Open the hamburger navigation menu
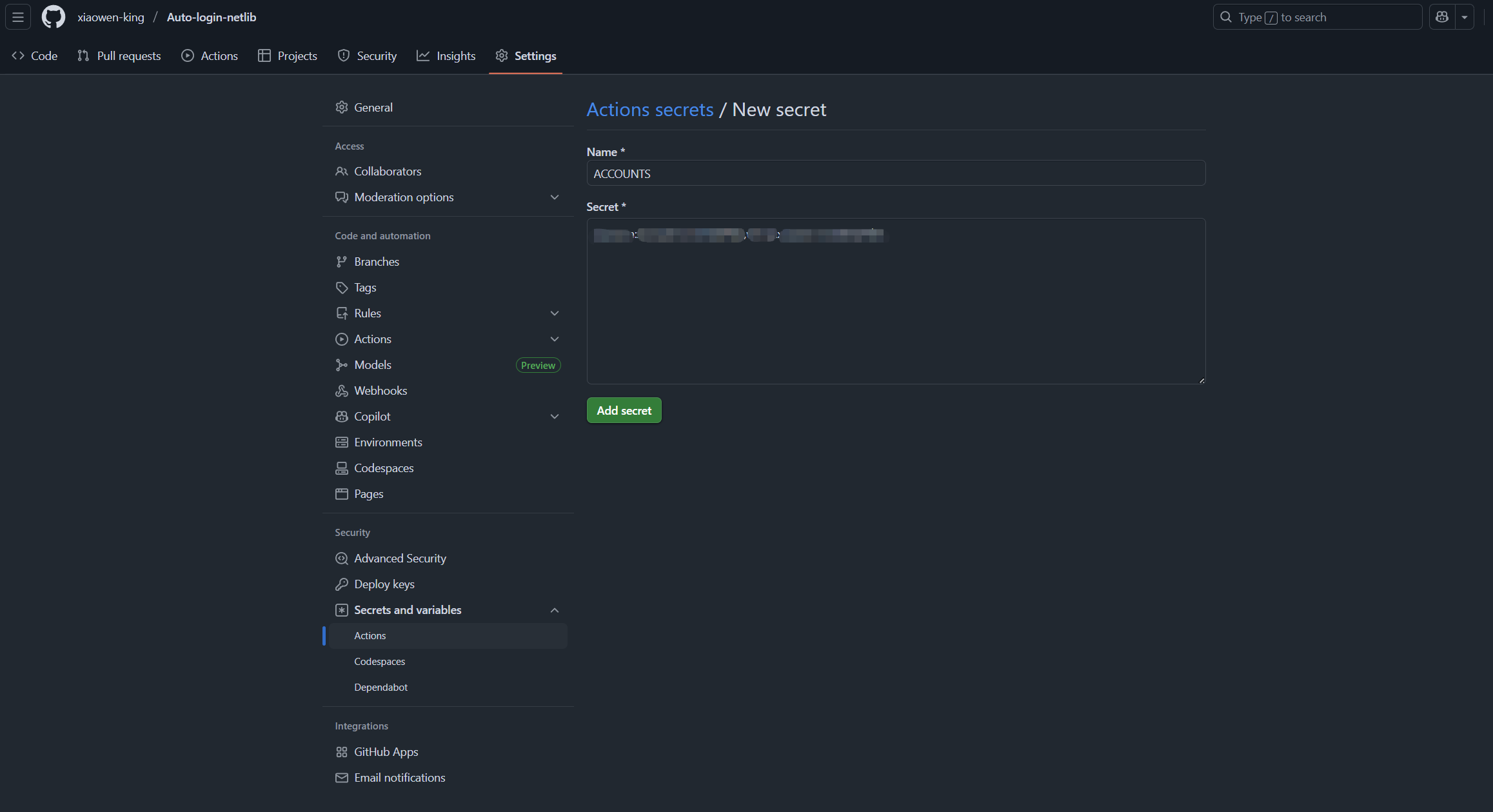The height and width of the screenshot is (812, 1493). pyautogui.click(x=18, y=17)
